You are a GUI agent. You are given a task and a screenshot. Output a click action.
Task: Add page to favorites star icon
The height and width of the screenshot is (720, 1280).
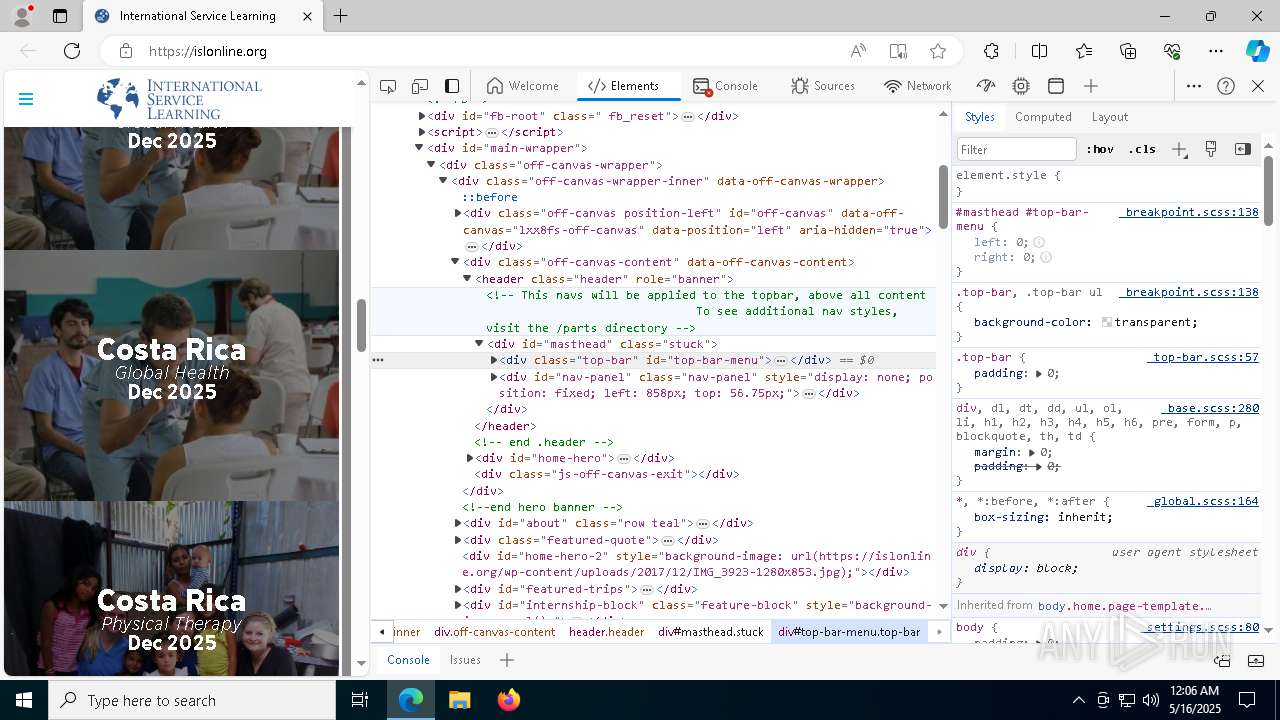[937, 51]
